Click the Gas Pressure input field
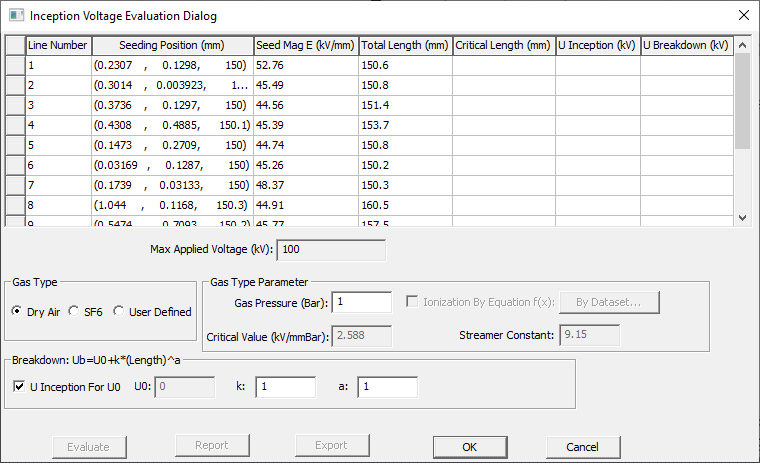This screenshot has width=760, height=463. 363,302
